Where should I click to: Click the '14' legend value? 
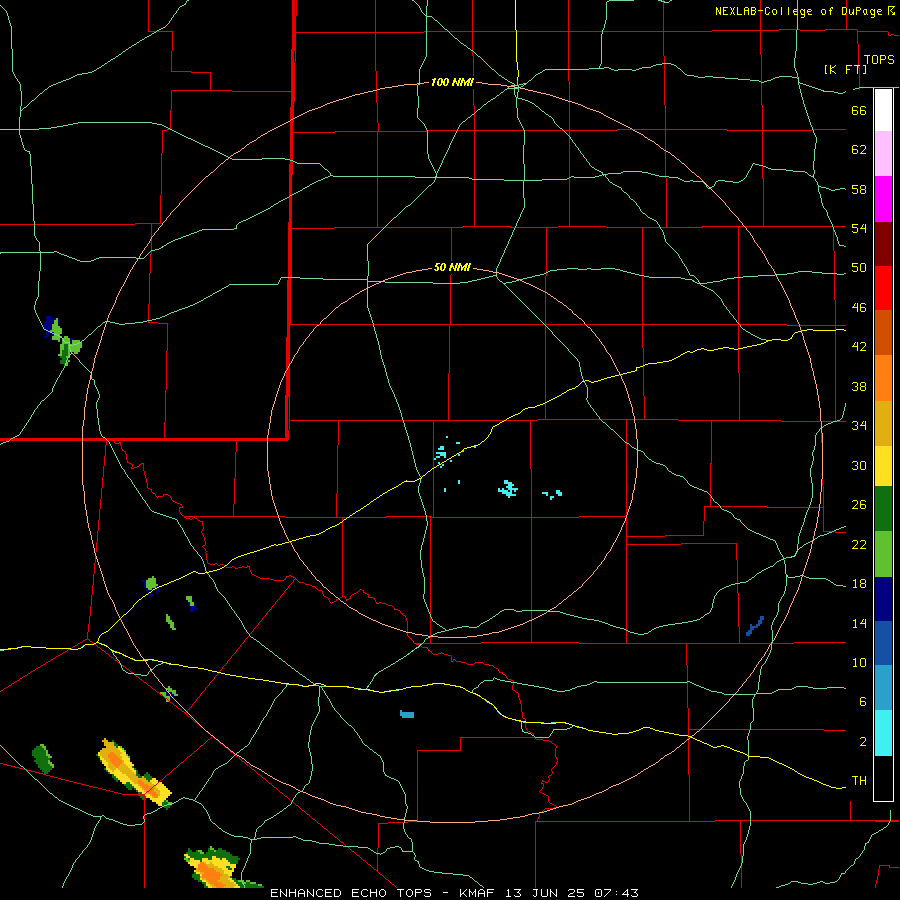(859, 623)
